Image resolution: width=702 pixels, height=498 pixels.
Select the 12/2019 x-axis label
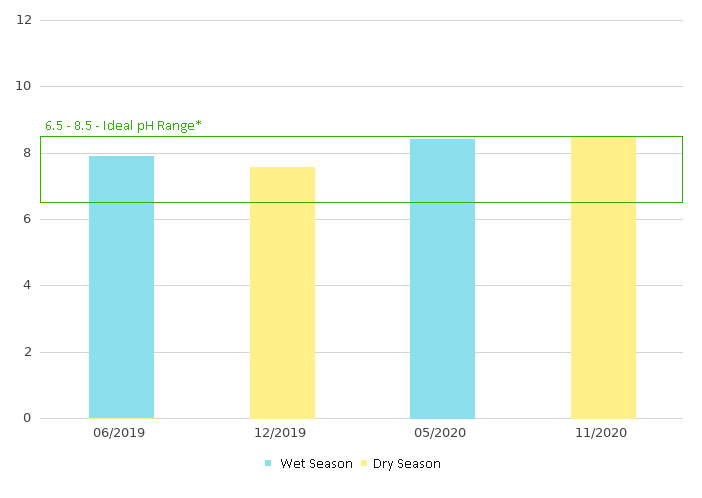point(282,433)
